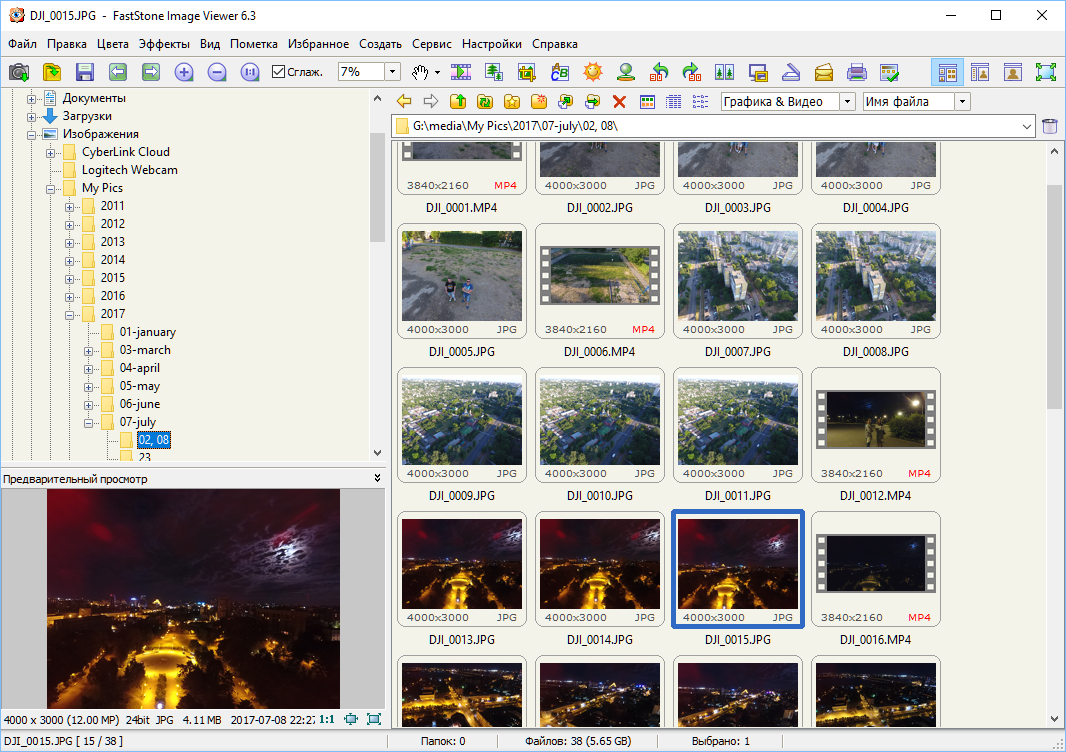Click the email envelope icon
This screenshot has height=752, width=1066.
click(x=823, y=72)
